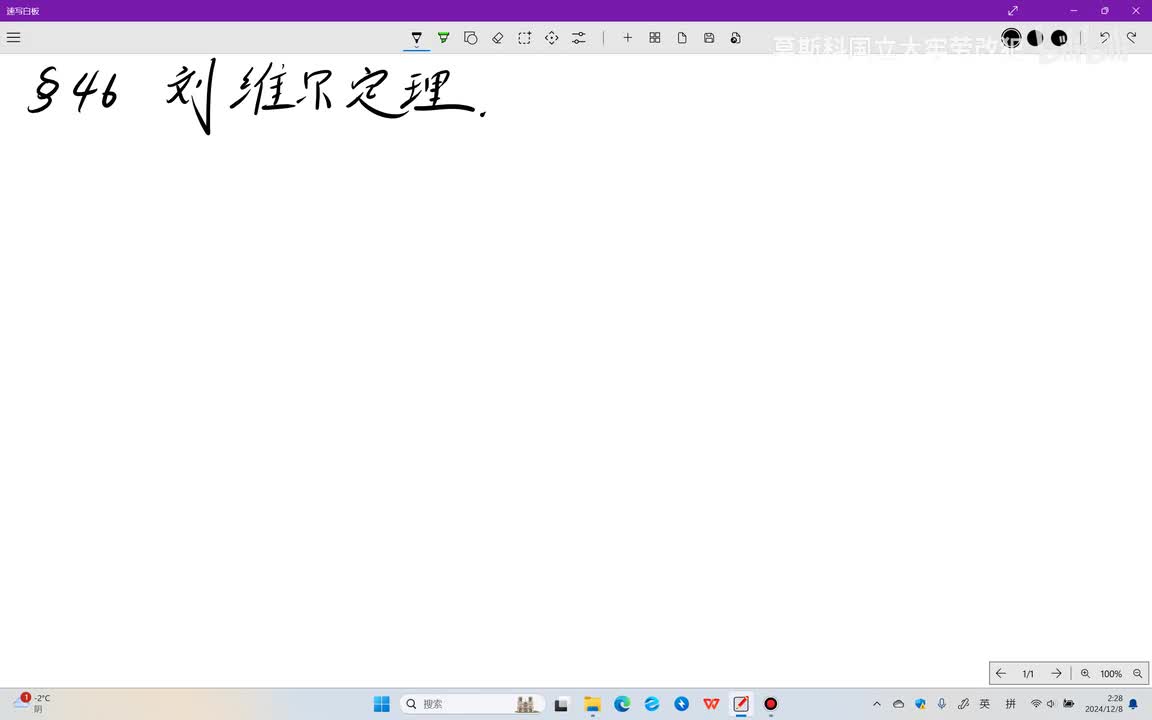Viewport: 1152px width, 720px height.
Task: Open the Wi-Fi network tray icon
Action: (x=1036, y=704)
